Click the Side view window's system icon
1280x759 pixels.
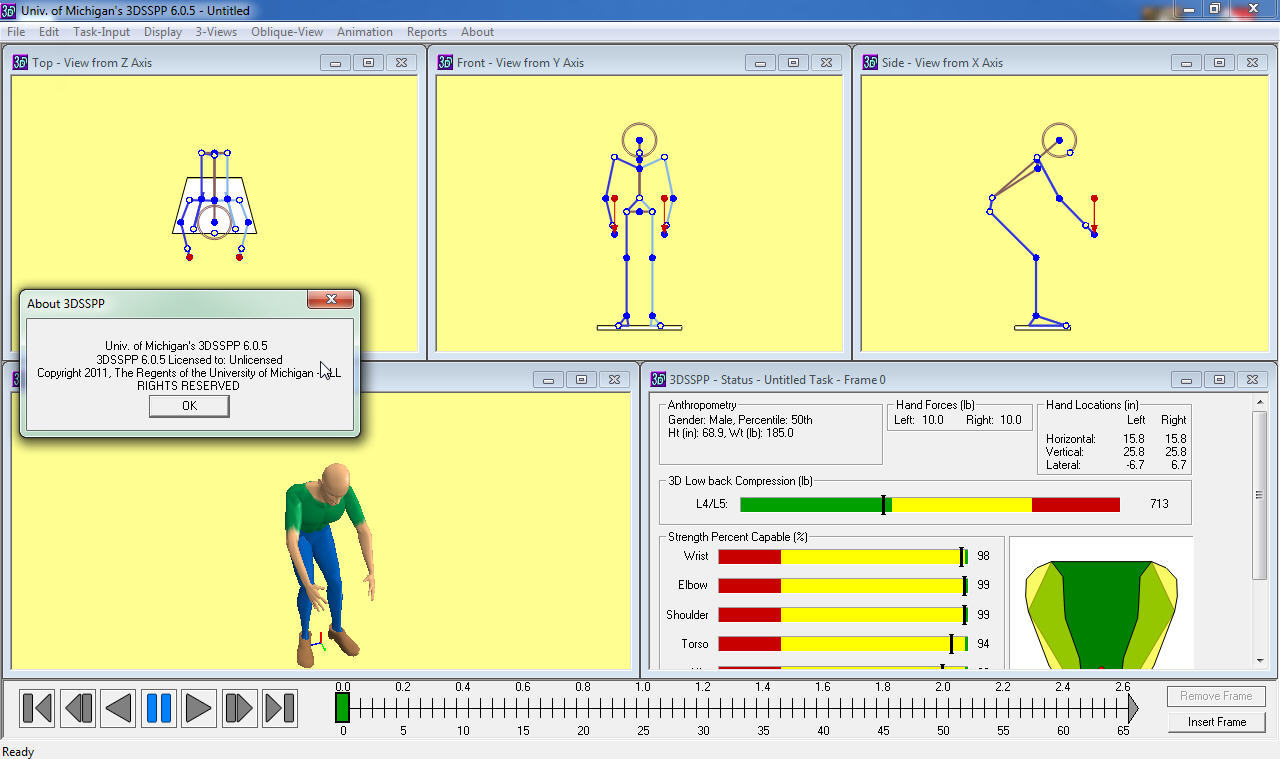click(x=870, y=62)
